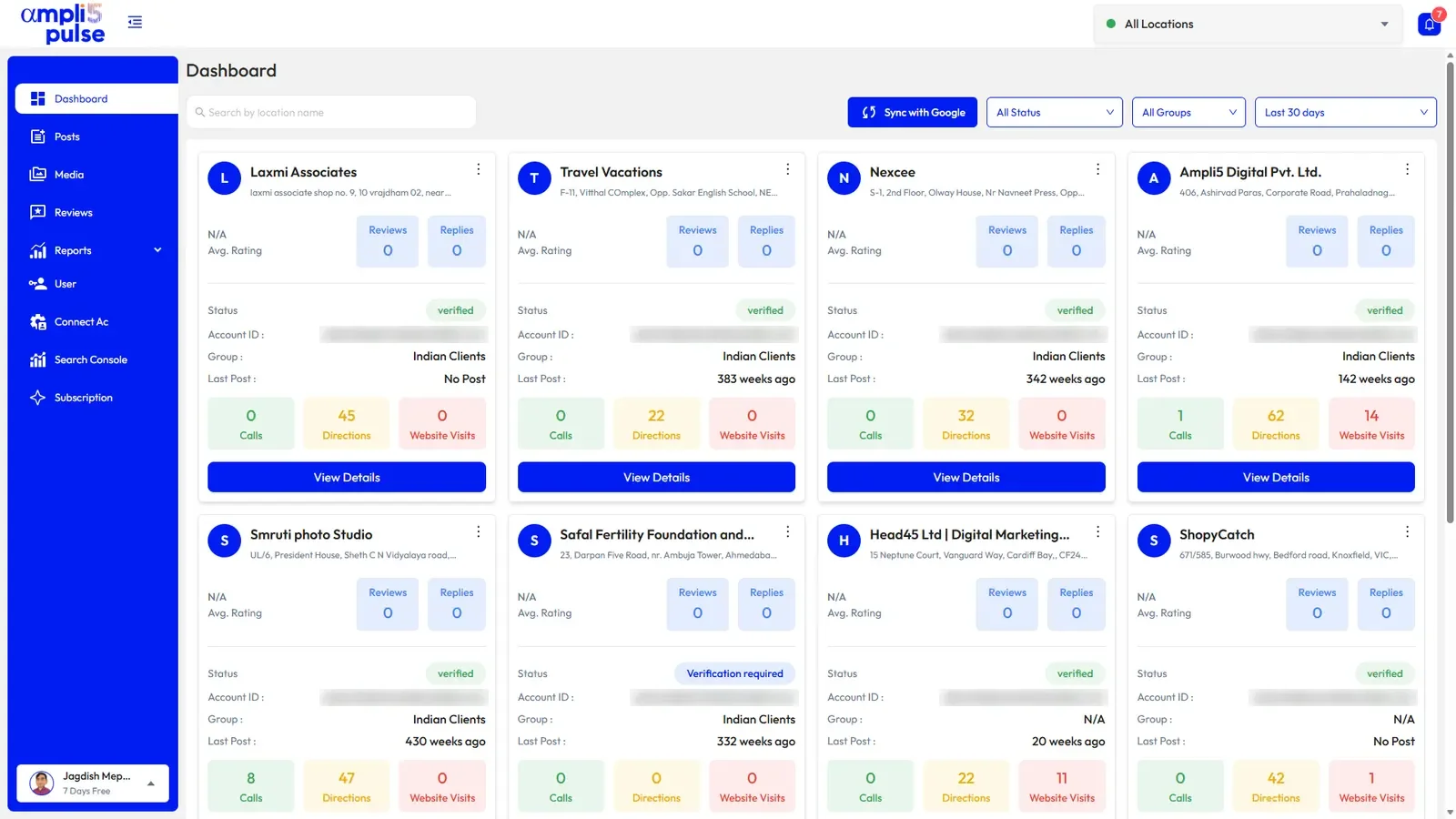Select Dashboard in the sidebar
This screenshot has height=819, width=1456.
click(x=96, y=99)
